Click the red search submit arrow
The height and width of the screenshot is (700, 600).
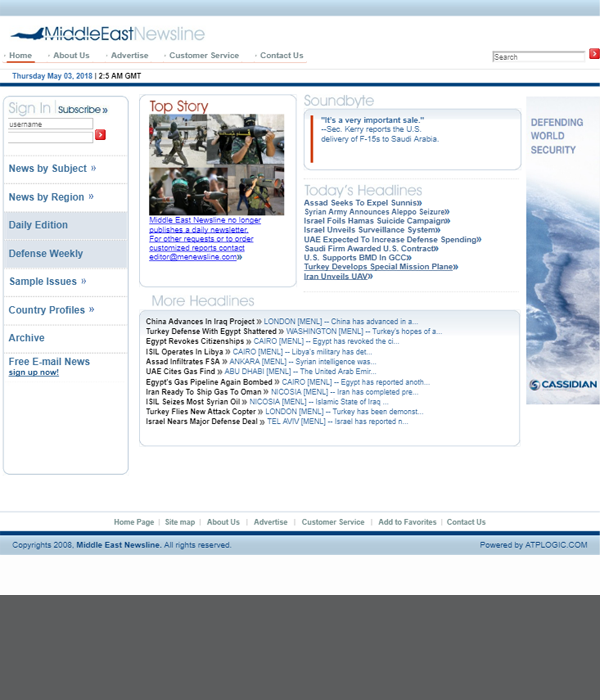coord(594,54)
